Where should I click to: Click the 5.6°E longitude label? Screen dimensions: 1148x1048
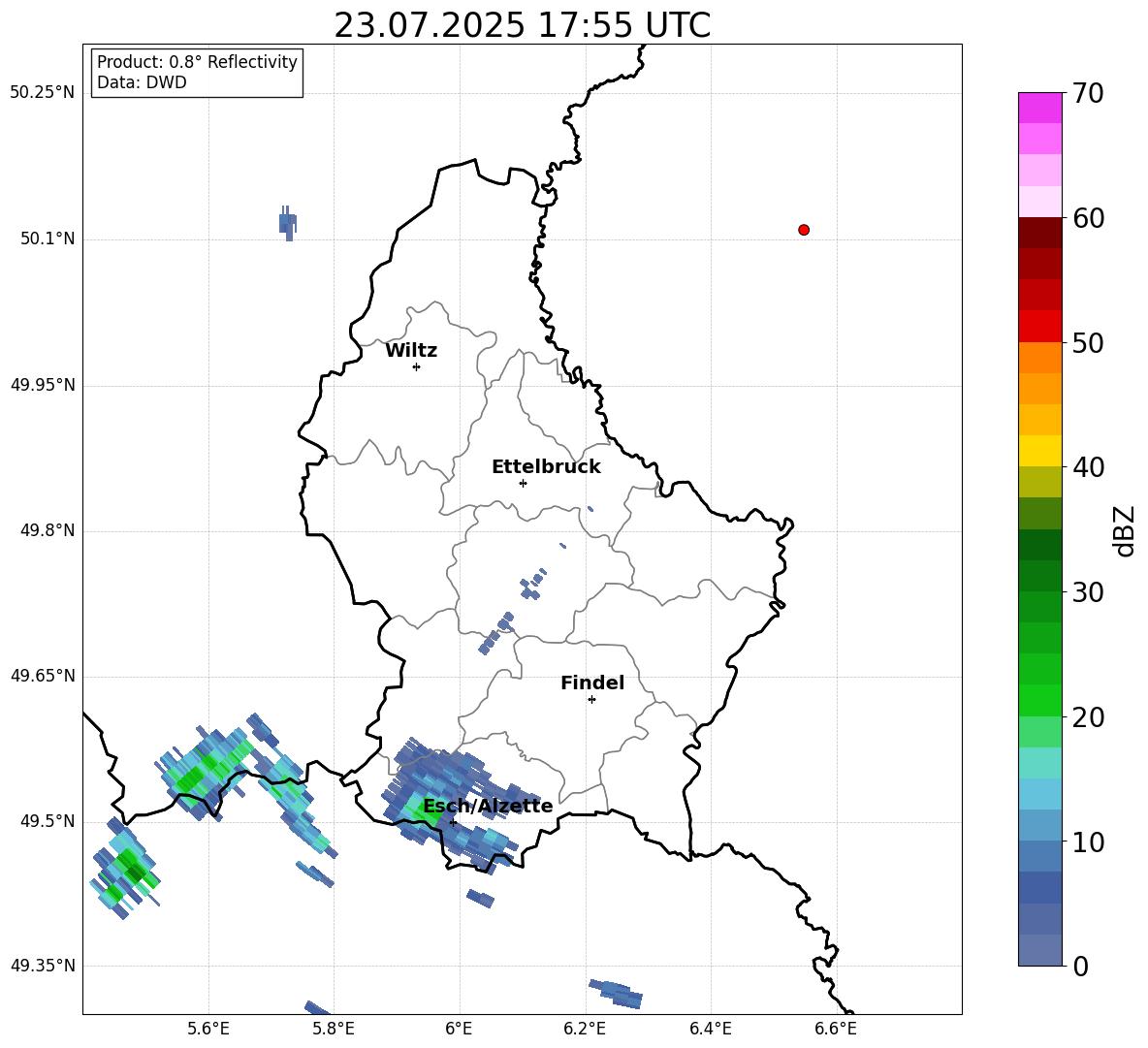[x=208, y=1029]
